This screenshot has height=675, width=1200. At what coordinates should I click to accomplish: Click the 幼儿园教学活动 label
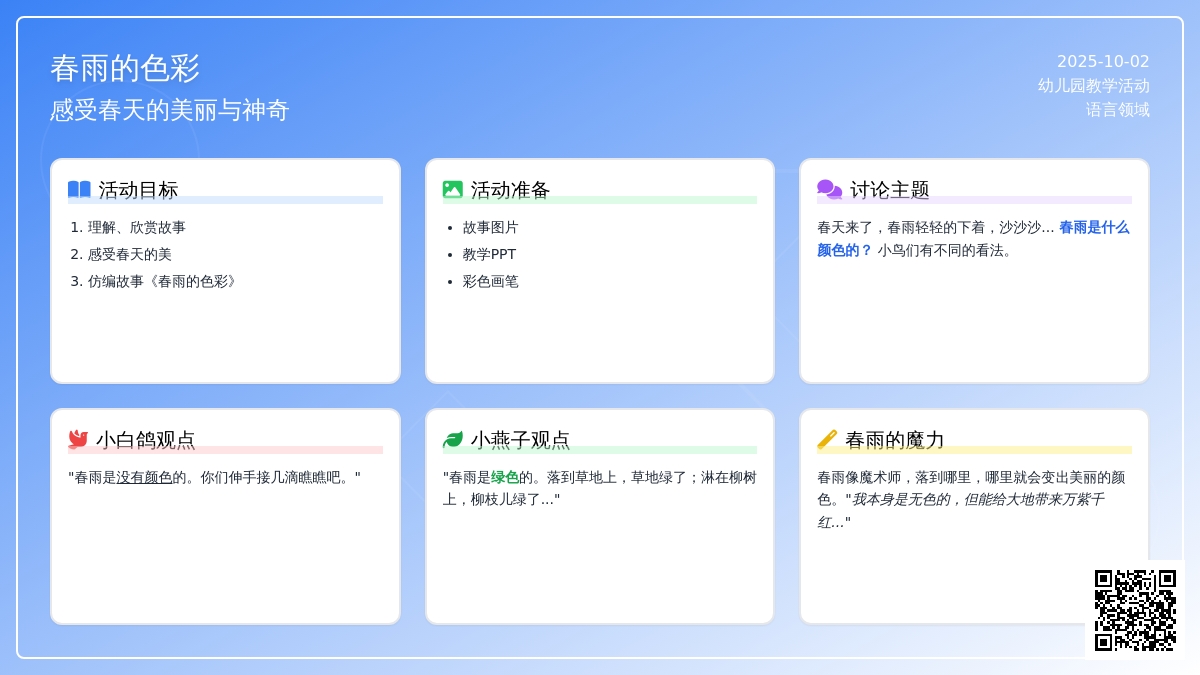[x=1093, y=86]
